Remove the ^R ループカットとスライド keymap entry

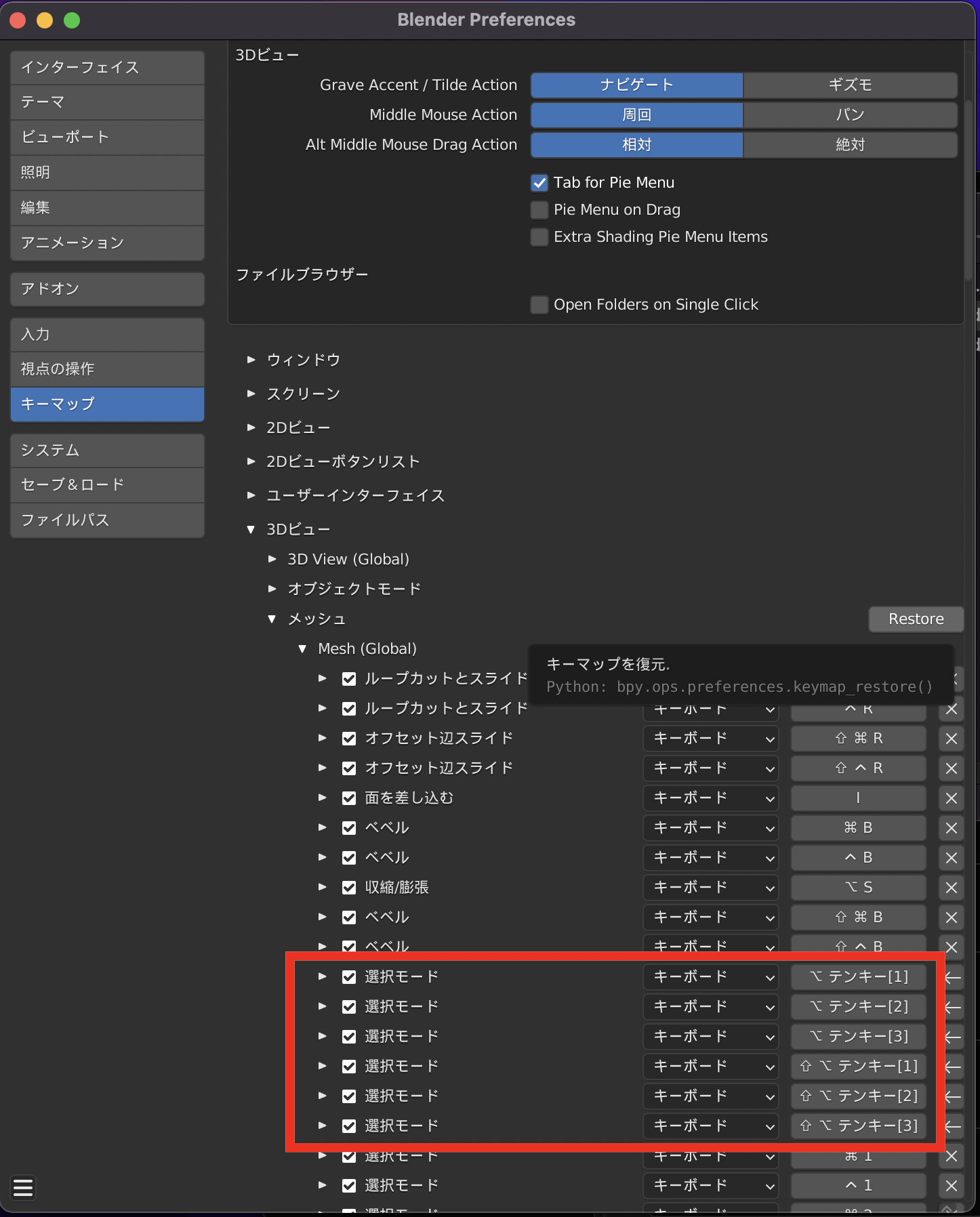coord(951,709)
